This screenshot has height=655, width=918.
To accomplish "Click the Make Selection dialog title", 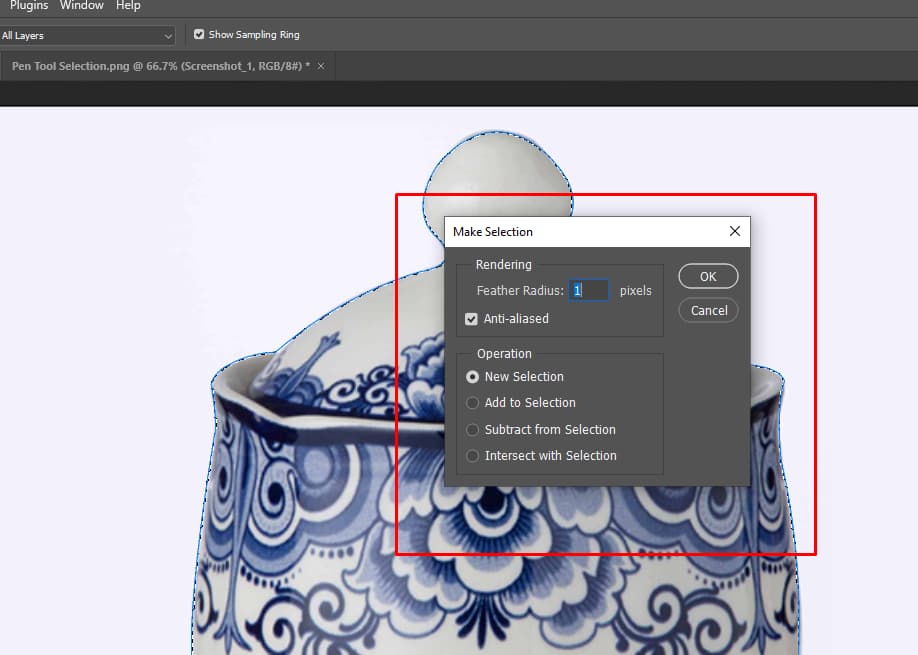I will pyautogui.click(x=493, y=232).
